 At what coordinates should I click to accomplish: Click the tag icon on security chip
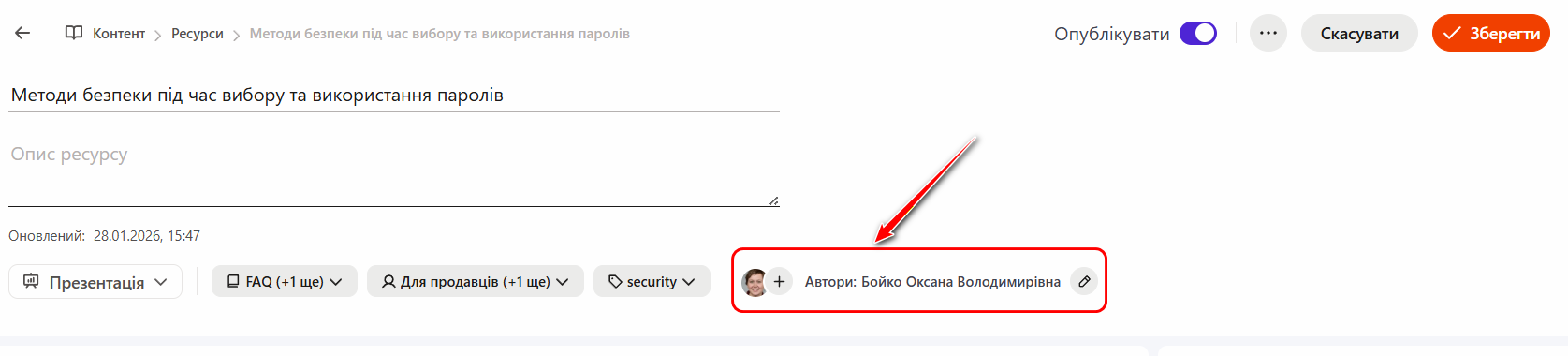[615, 281]
